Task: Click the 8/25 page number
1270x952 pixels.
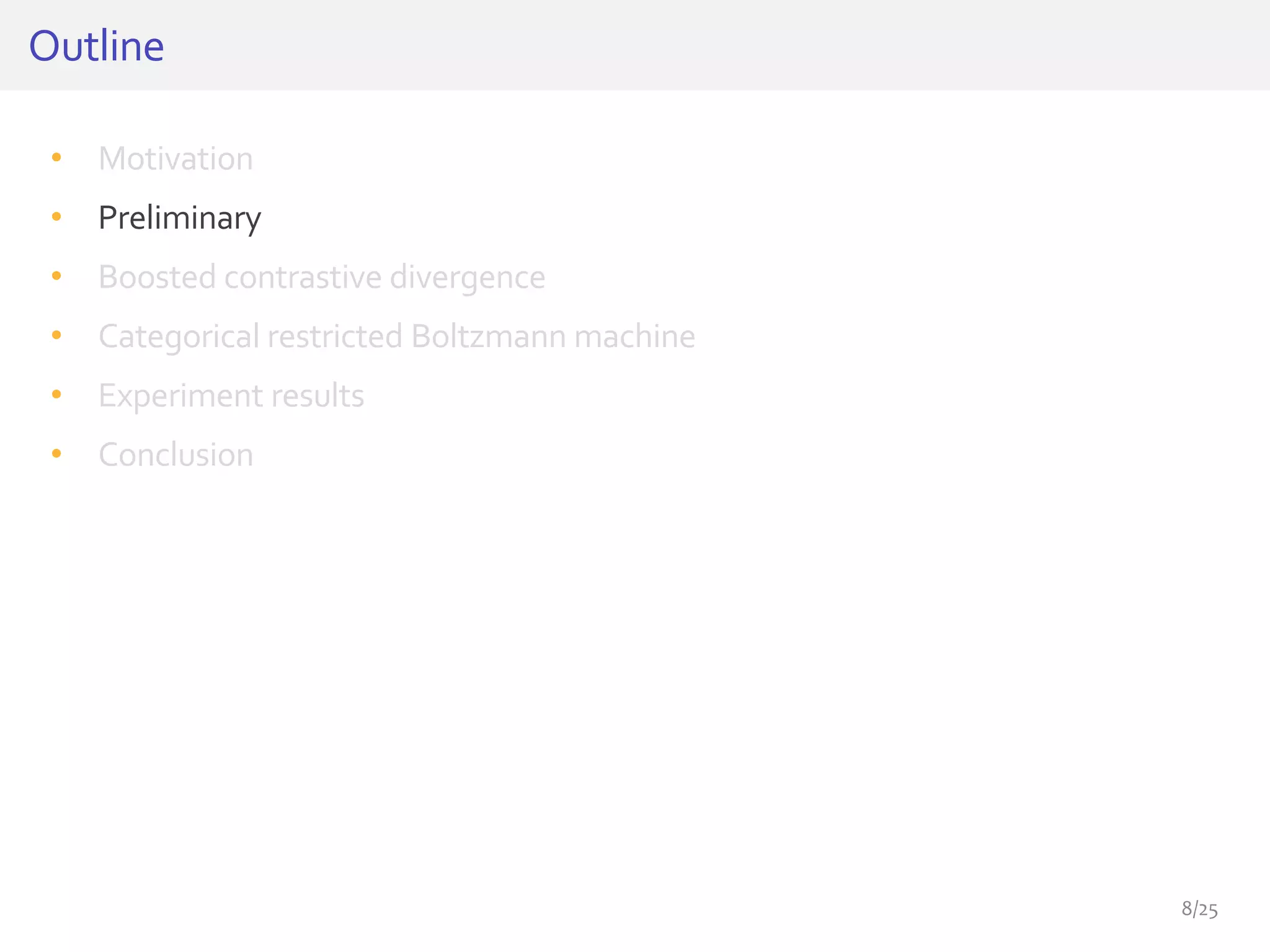Action: click(1199, 909)
